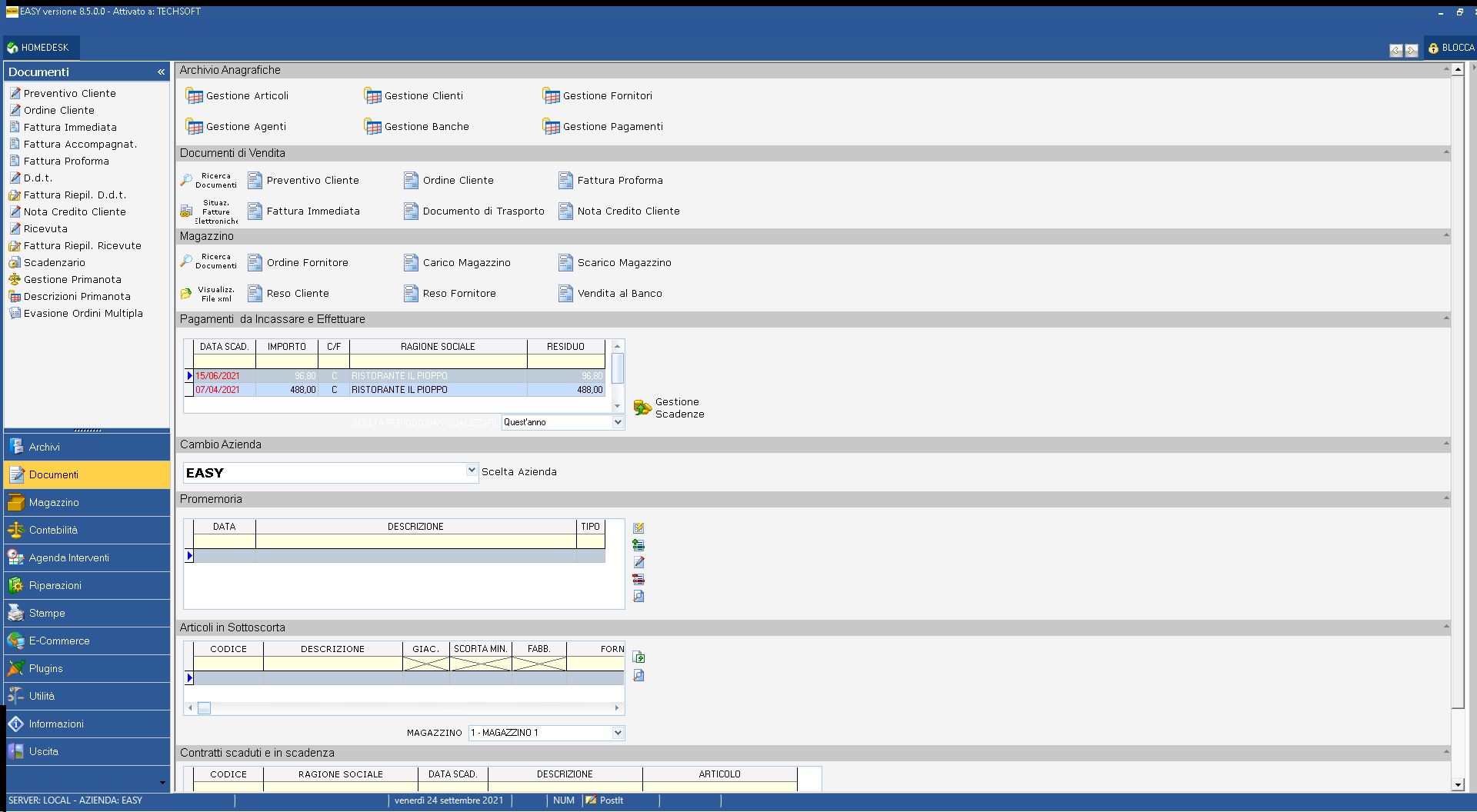
Task: Collapse the Documenti di Vendita section
Action: click(x=1446, y=153)
